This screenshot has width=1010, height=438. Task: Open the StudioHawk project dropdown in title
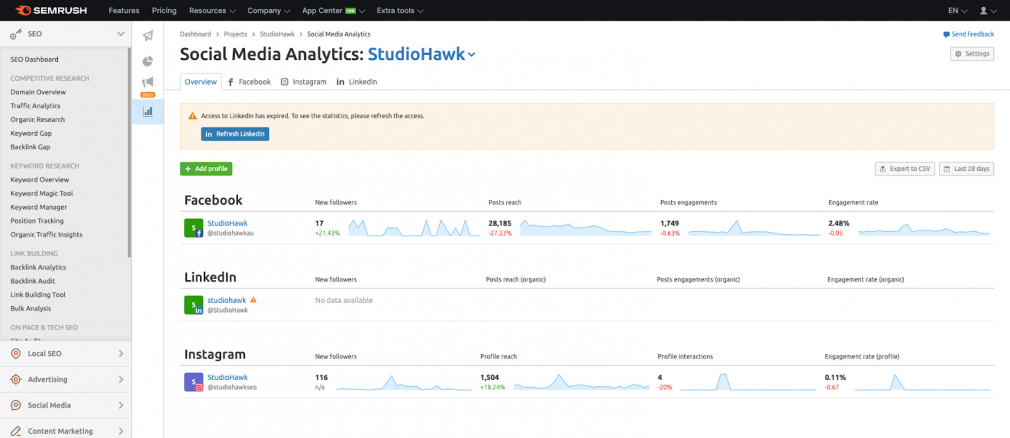tap(422, 55)
